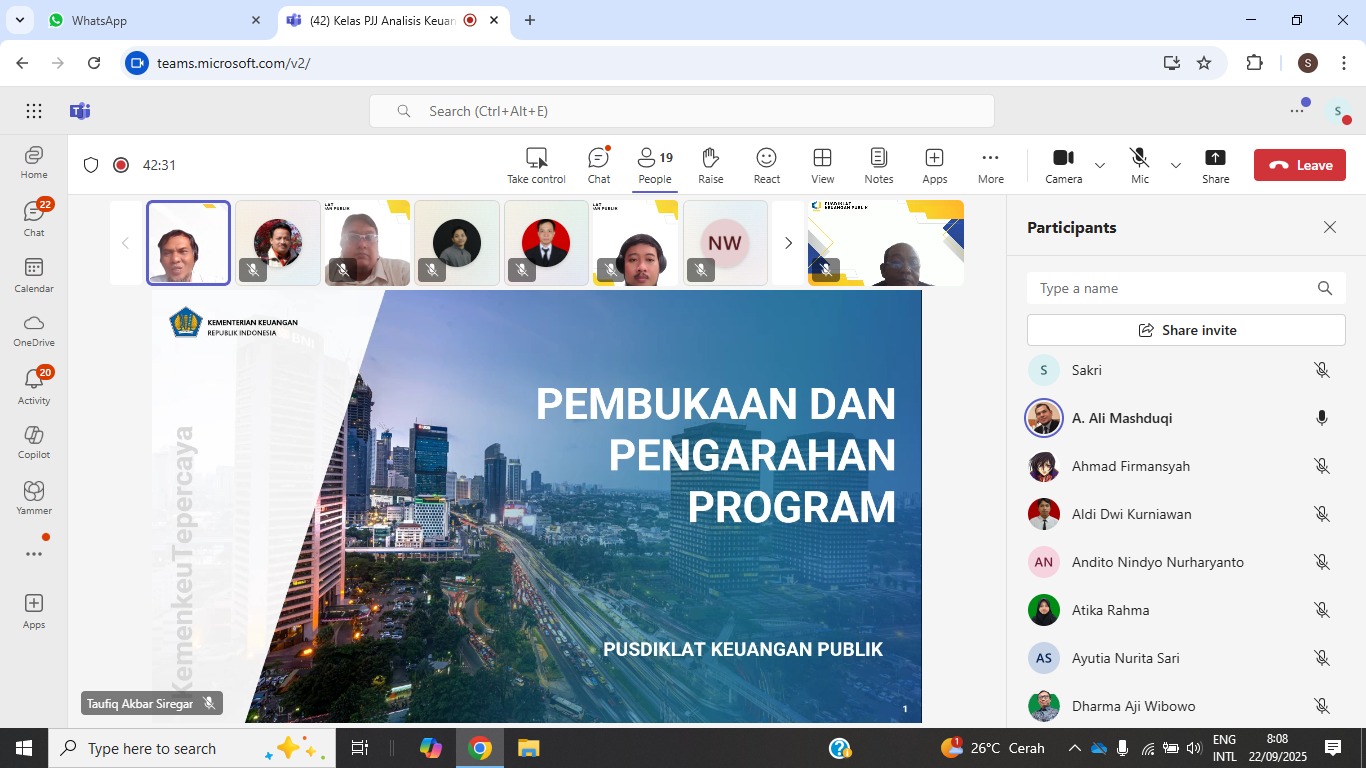Screen dimensions: 1366x768
Task: Open Apps store in left sidebar
Action: 34,611
